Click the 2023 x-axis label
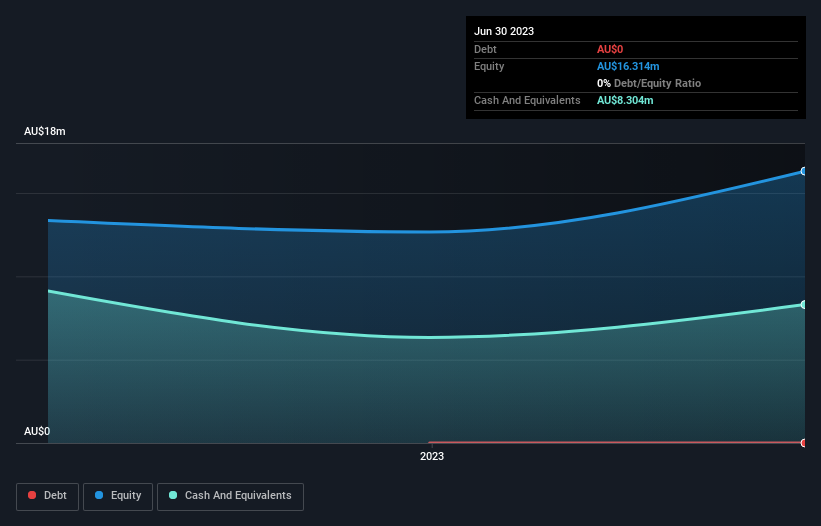The width and height of the screenshot is (821, 526). tap(432, 456)
